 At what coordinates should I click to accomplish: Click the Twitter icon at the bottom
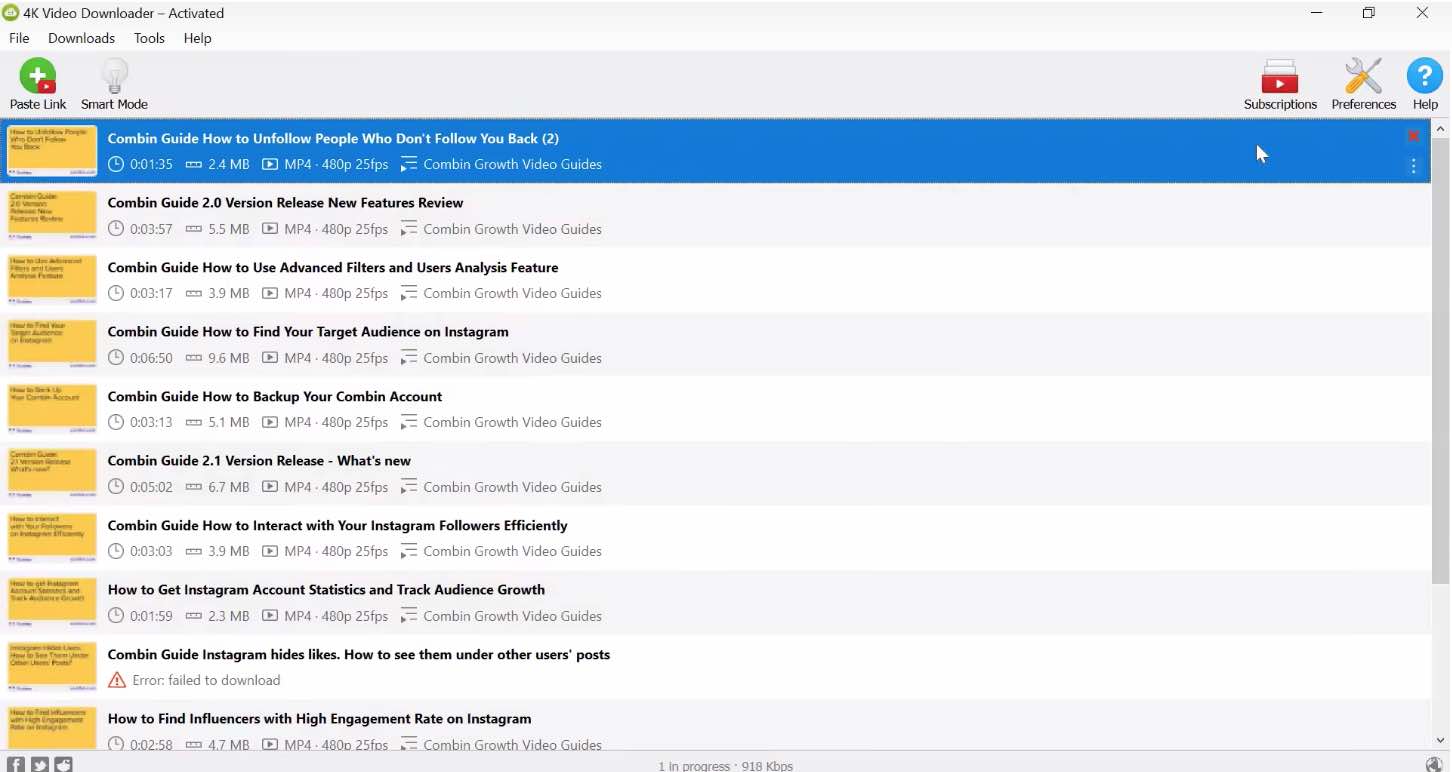(x=38, y=764)
